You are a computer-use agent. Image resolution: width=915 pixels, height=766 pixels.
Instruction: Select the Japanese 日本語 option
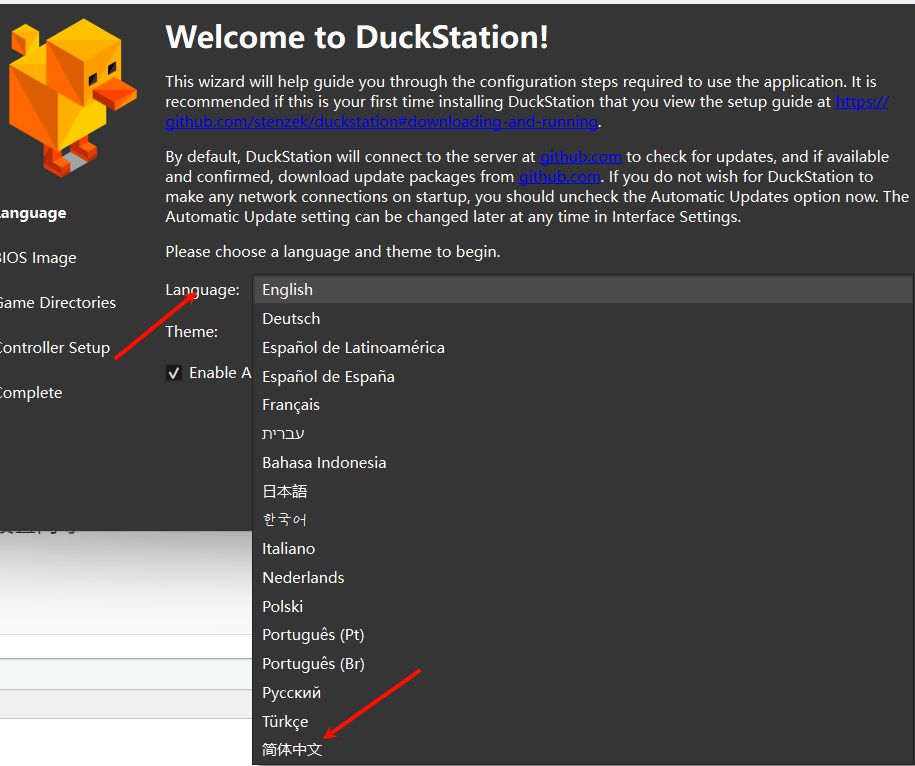click(285, 492)
